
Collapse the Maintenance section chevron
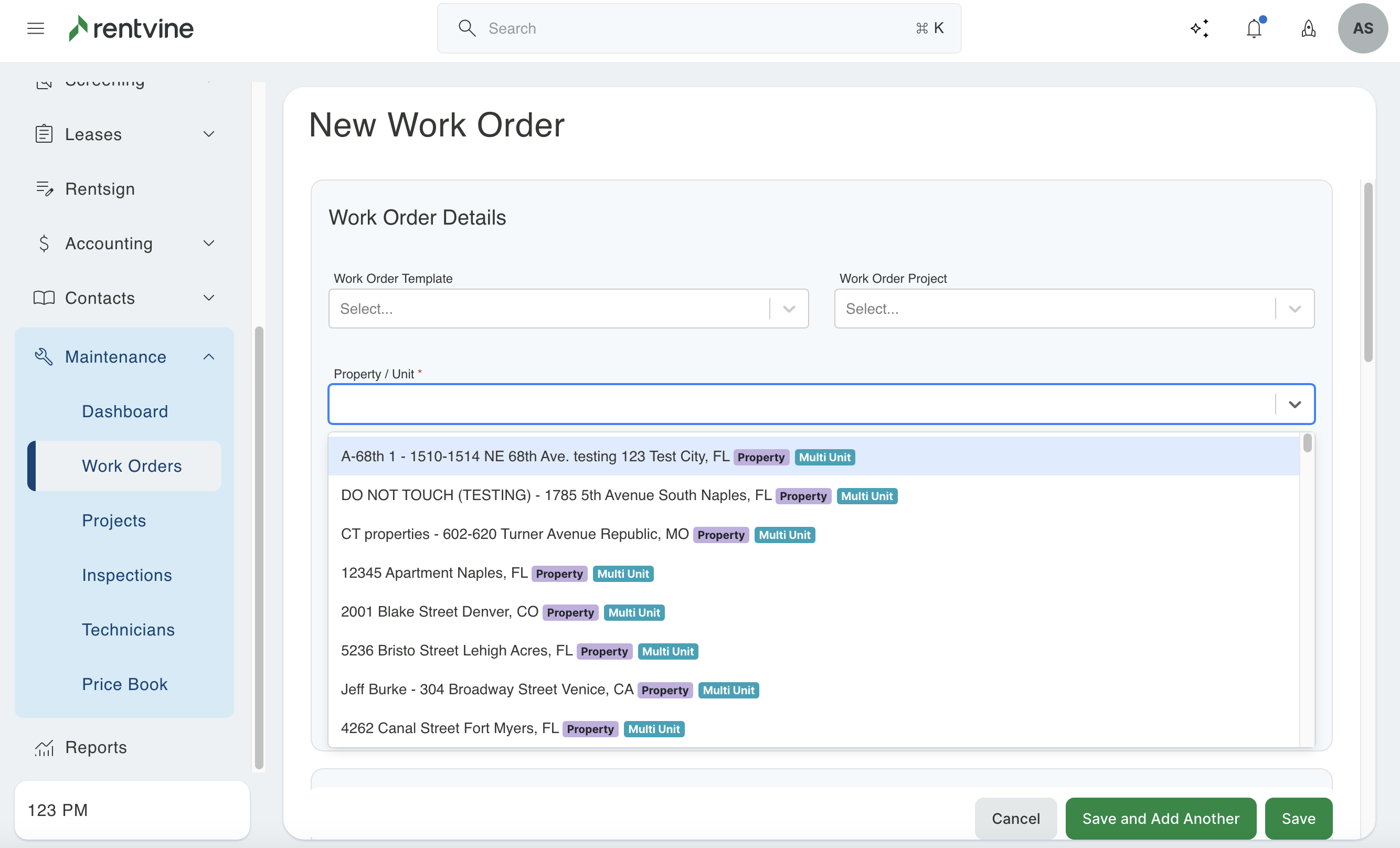pyautogui.click(x=208, y=357)
